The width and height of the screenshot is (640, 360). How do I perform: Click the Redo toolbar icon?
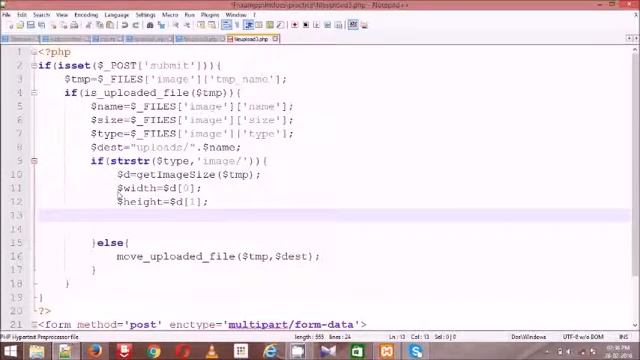pos(136,25)
